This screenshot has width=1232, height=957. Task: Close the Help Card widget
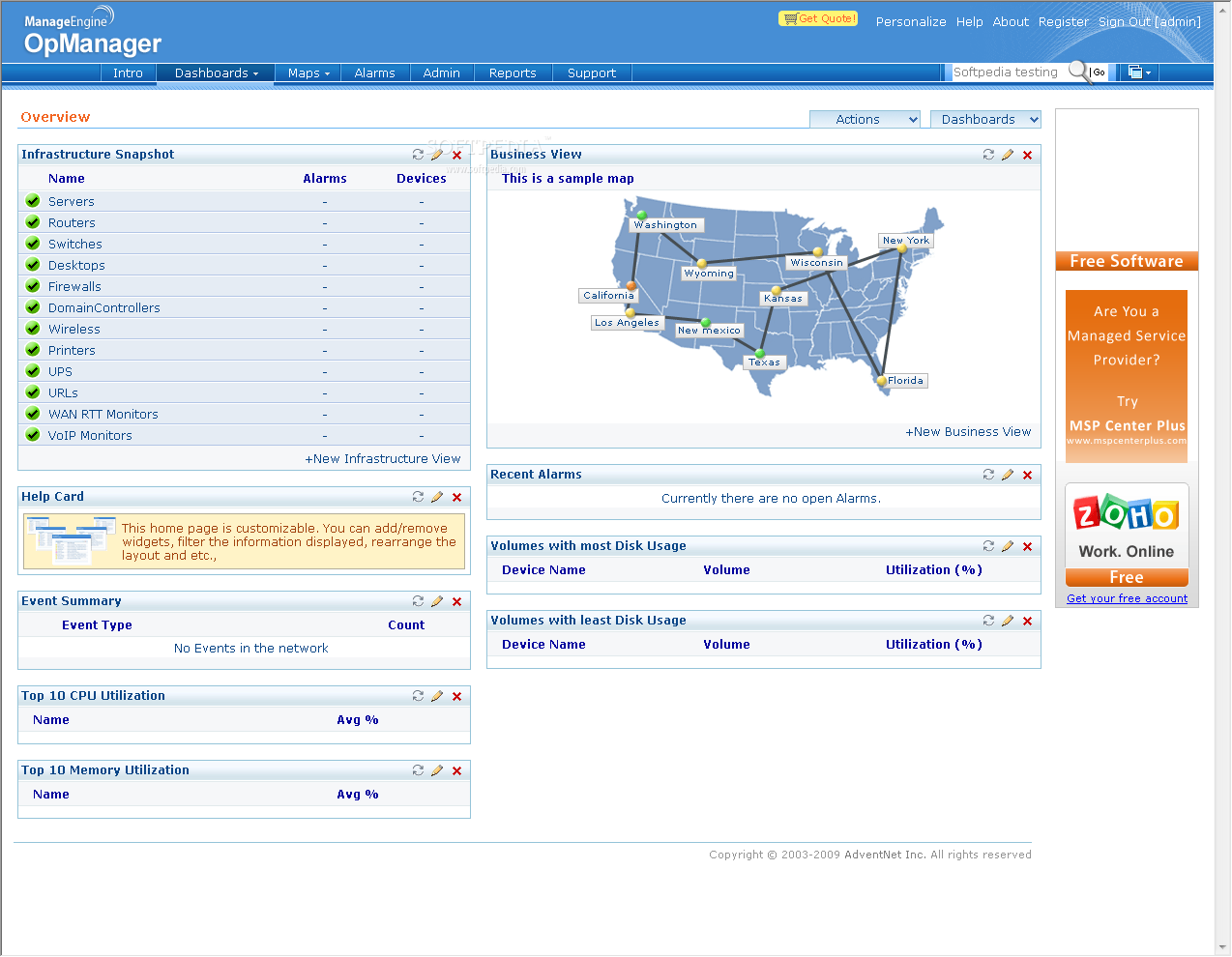point(457,497)
